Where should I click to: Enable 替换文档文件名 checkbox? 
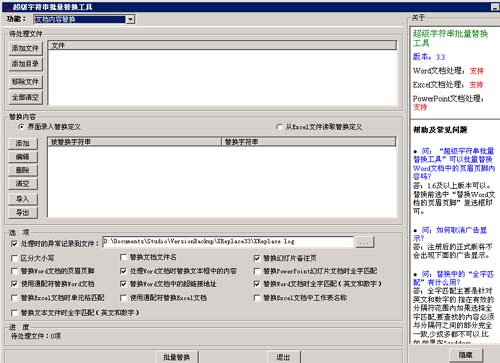point(123,257)
